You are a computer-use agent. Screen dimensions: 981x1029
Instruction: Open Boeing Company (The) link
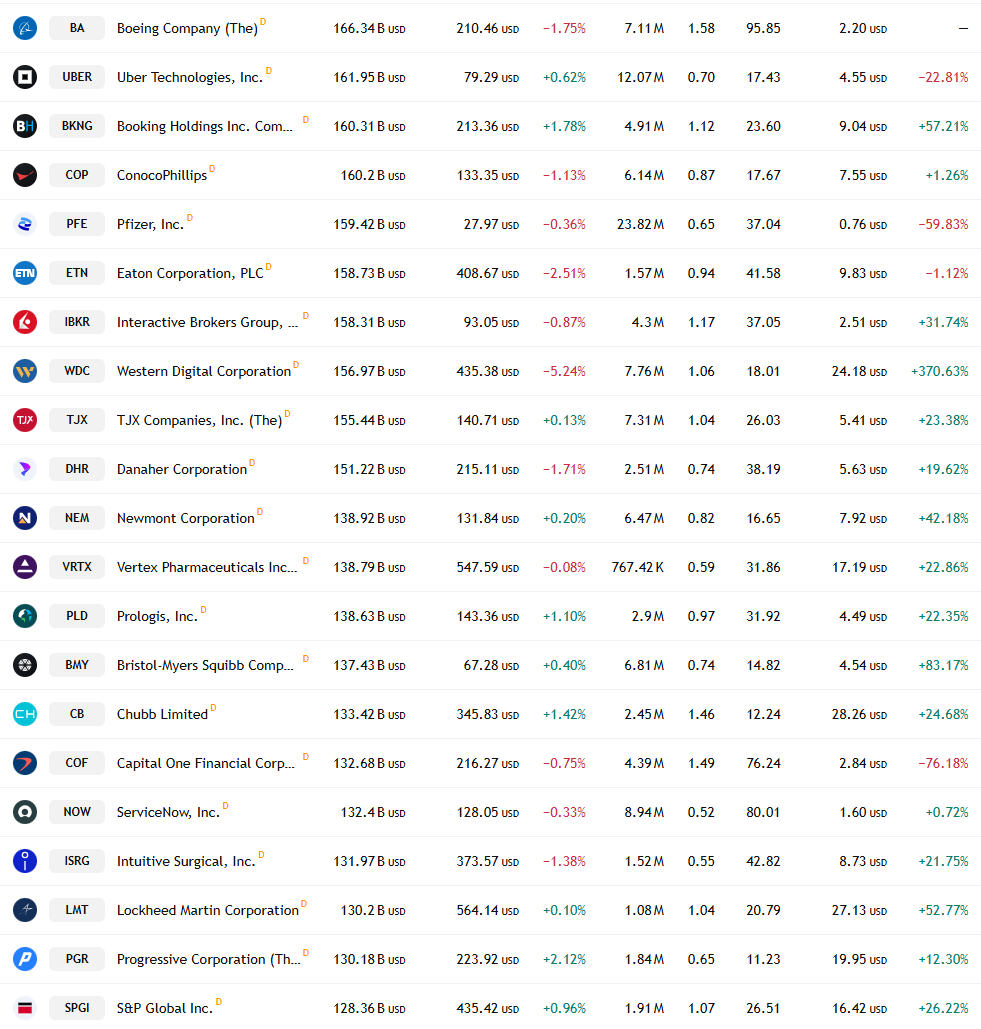187,29
